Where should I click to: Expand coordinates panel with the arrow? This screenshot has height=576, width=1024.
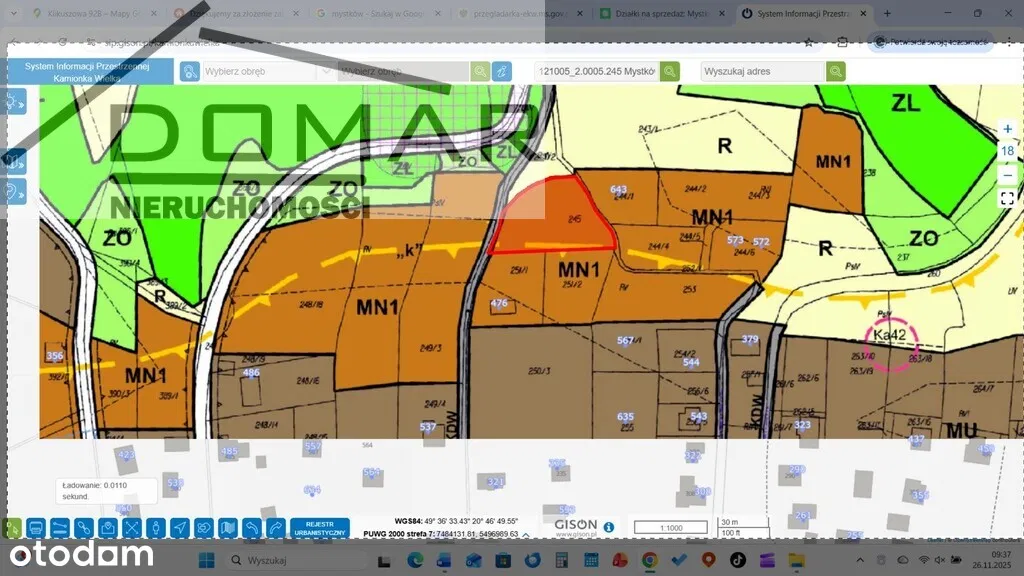[527, 535]
